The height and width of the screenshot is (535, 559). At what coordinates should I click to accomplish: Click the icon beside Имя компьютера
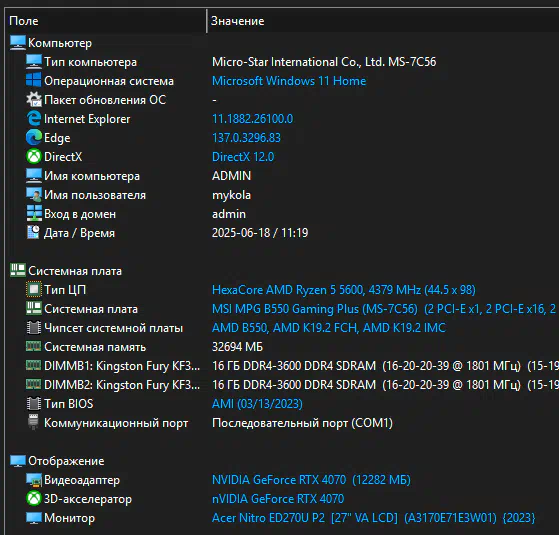34,176
